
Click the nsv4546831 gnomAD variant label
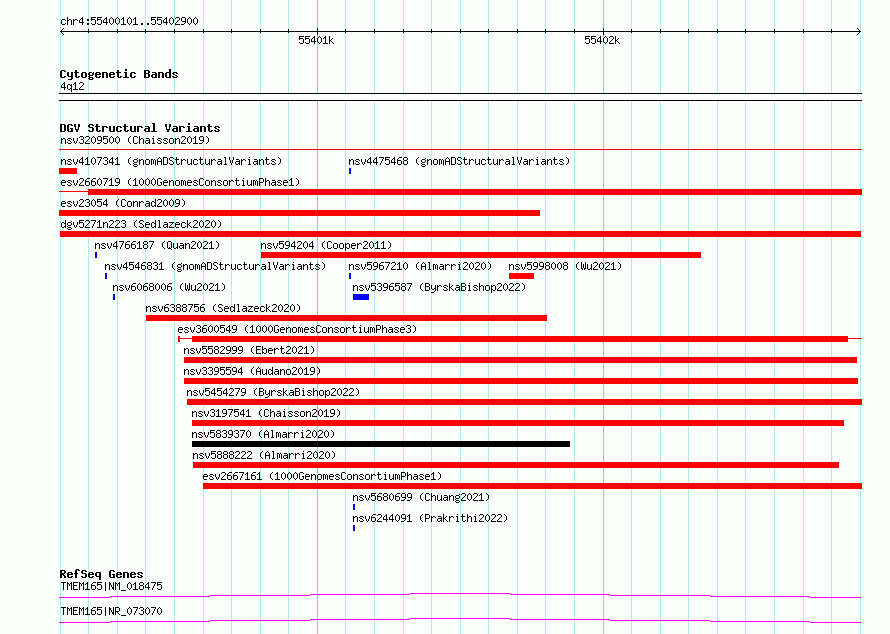(x=215, y=266)
